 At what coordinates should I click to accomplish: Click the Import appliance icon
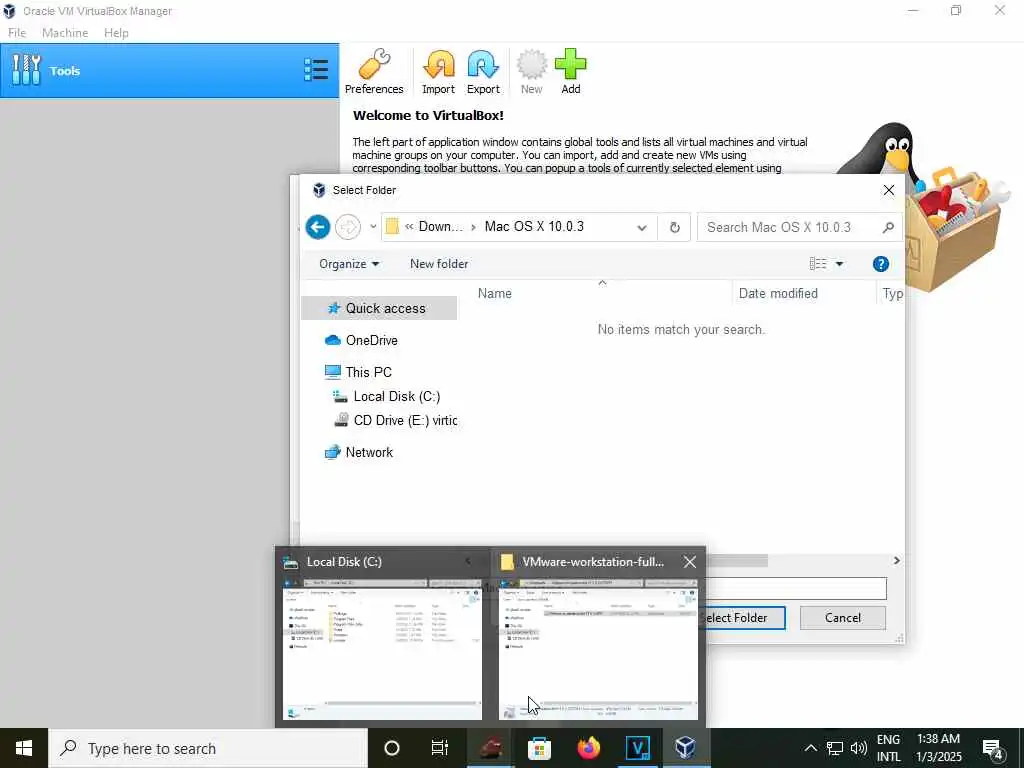coord(438,71)
